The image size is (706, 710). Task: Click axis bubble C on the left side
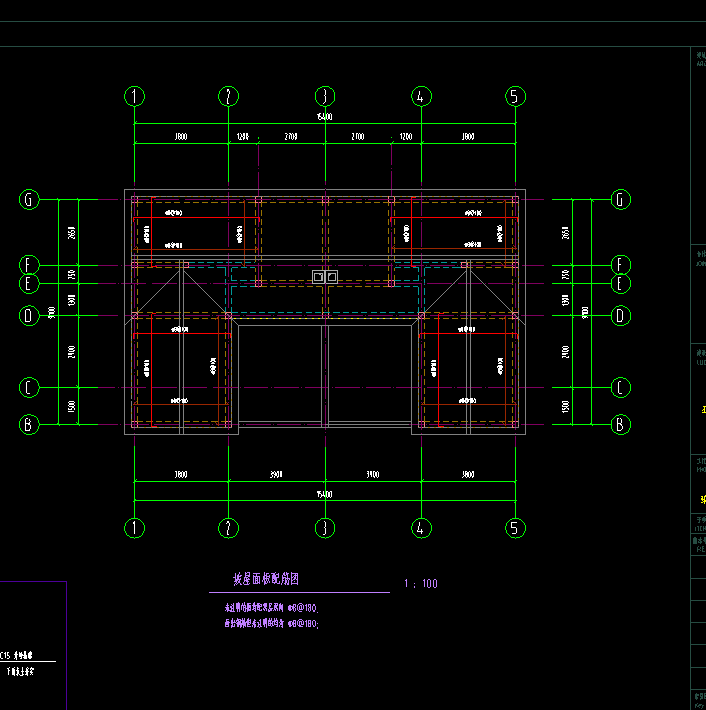tap(29, 388)
